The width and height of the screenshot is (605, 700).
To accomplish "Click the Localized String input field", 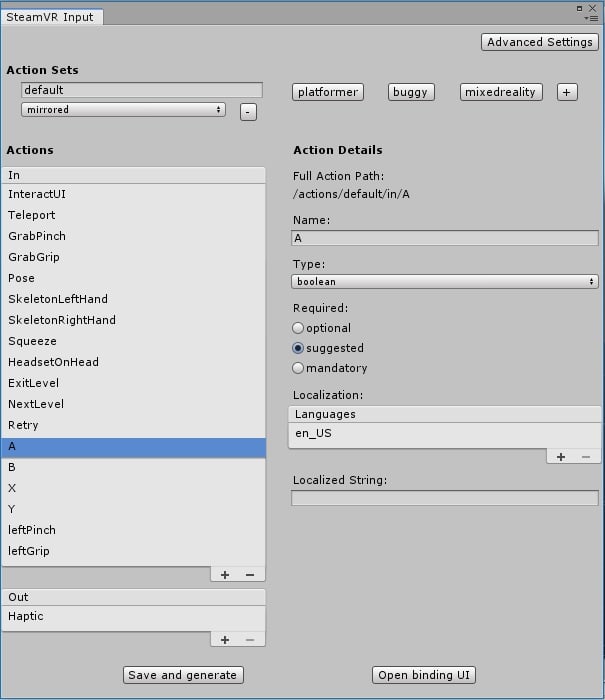I will 444,498.
